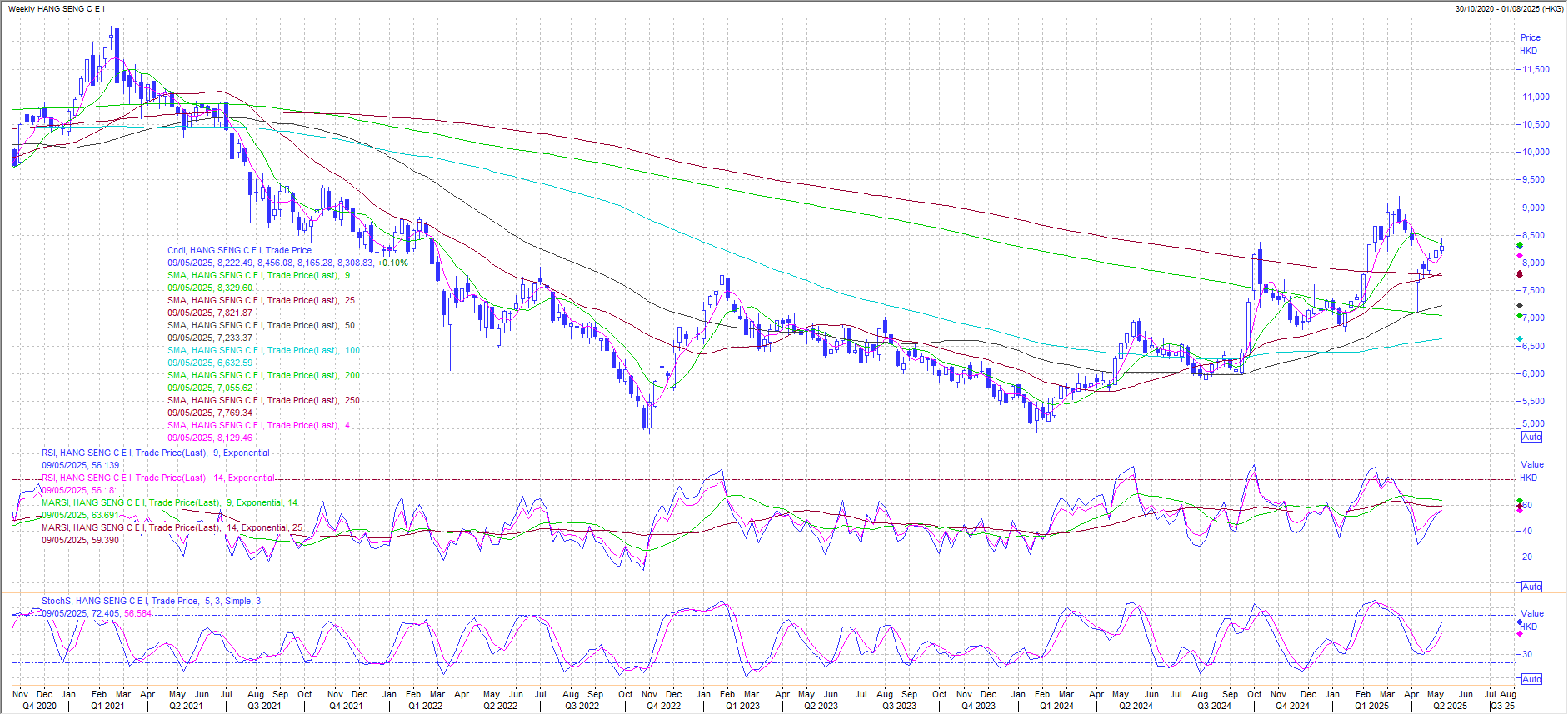Select magenta SMA 4 diamond marker on price axis
This screenshot has width=1568, height=715.
pos(1520,256)
